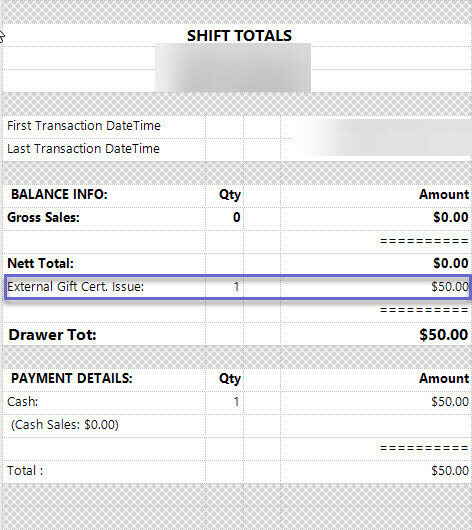472x530 pixels.
Task: Click the payment Total label
Action: 25,471
